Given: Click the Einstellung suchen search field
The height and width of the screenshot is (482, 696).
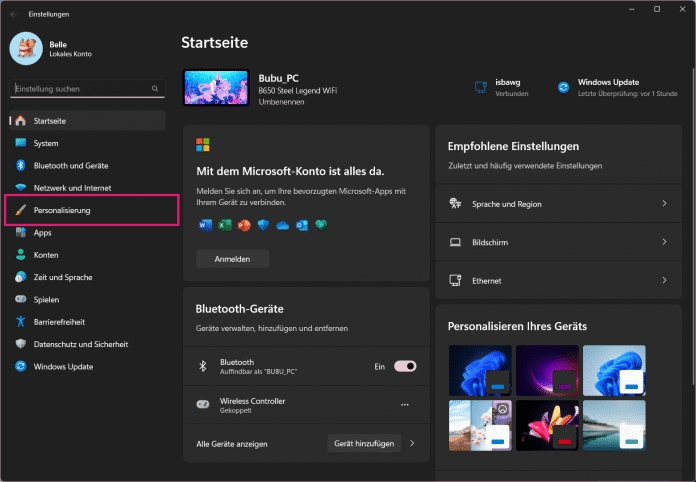Looking at the screenshot, I should (80, 89).
